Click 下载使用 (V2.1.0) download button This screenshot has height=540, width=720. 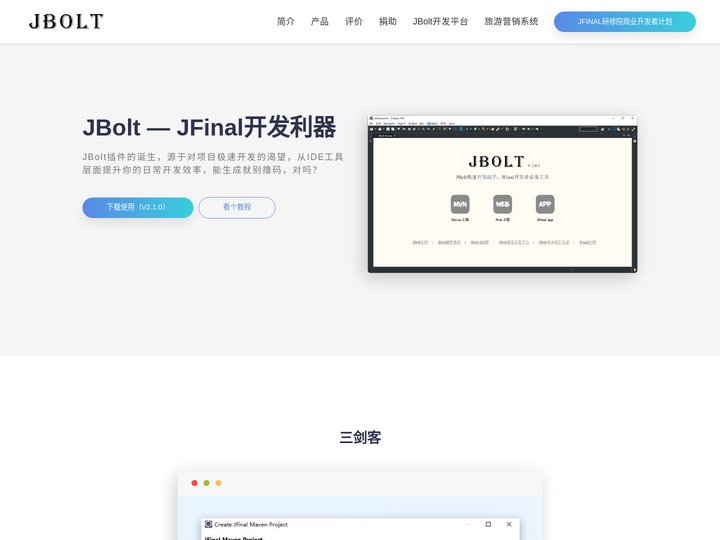(138, 208)
